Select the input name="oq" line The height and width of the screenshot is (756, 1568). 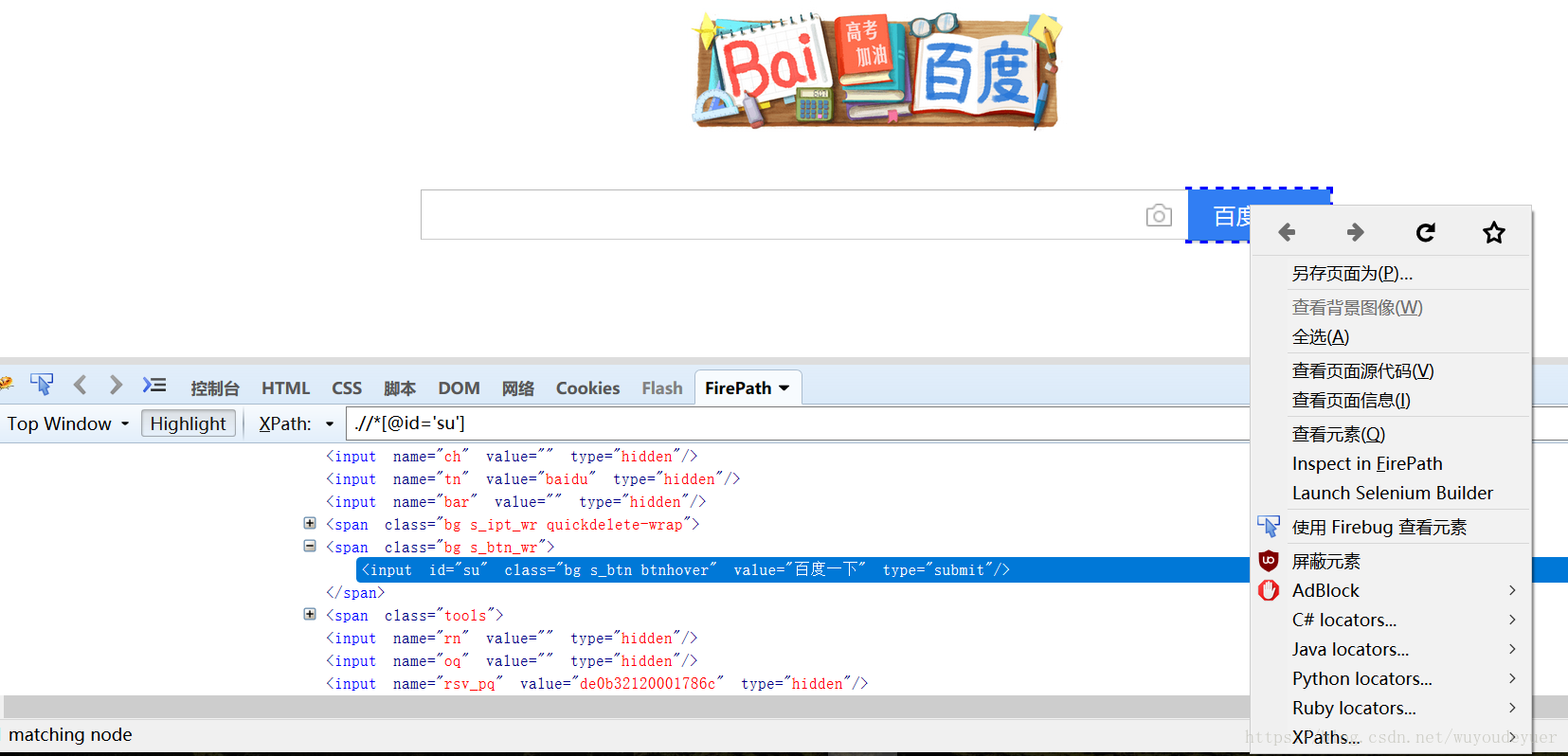tap(512, 661)
